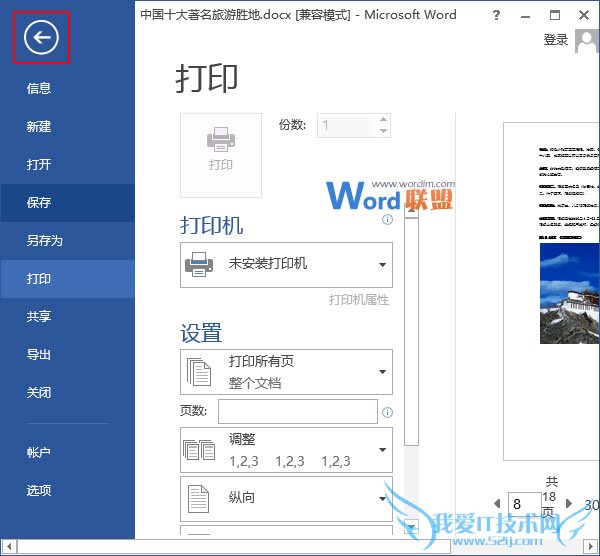Increase copies with the up spinner
Screen dimensions: 600x556
(383, 119)
